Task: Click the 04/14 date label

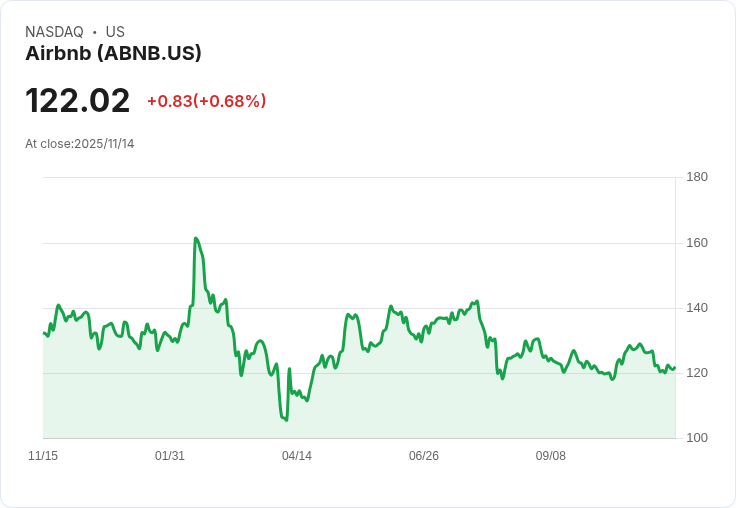Action: 297,456
